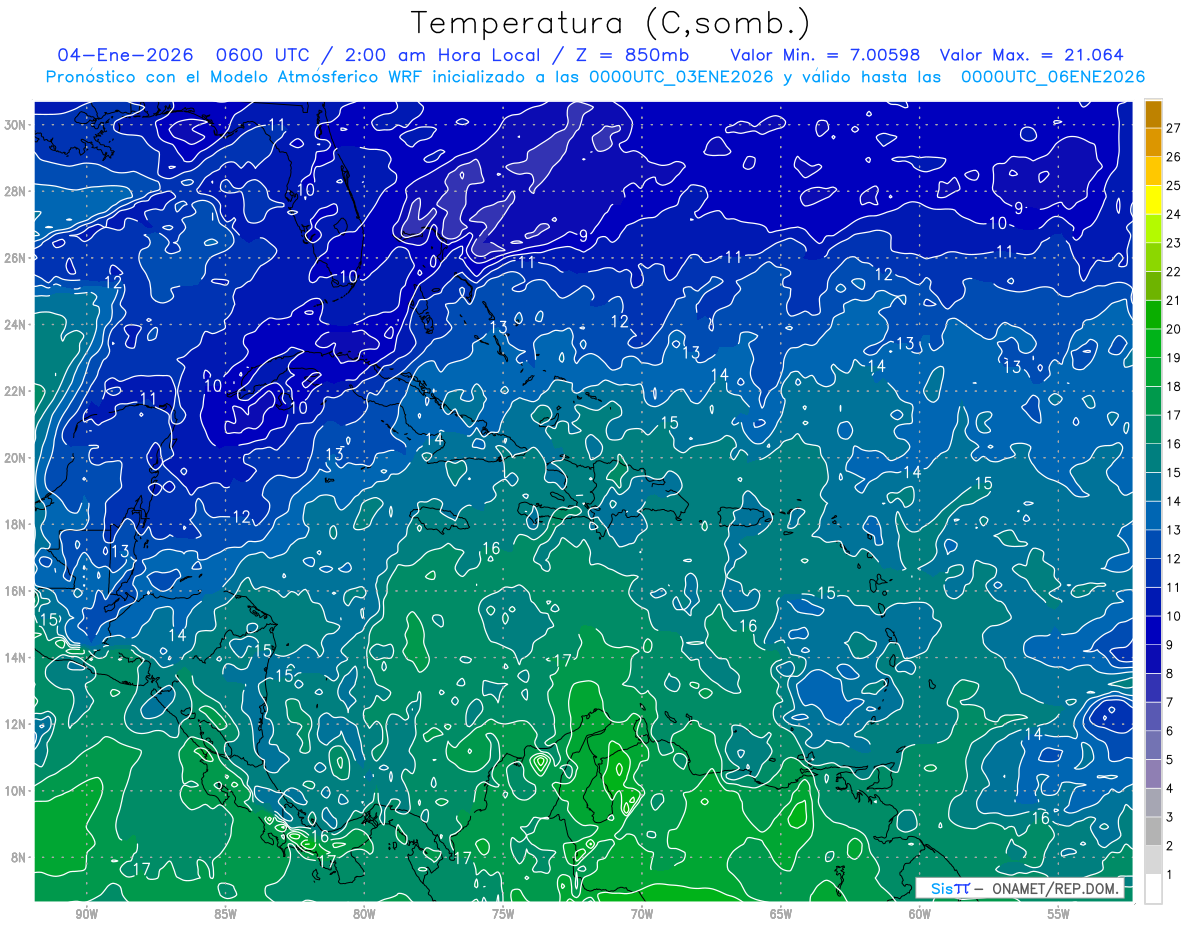Click the 65W longitude axis label

click(781, 915)
